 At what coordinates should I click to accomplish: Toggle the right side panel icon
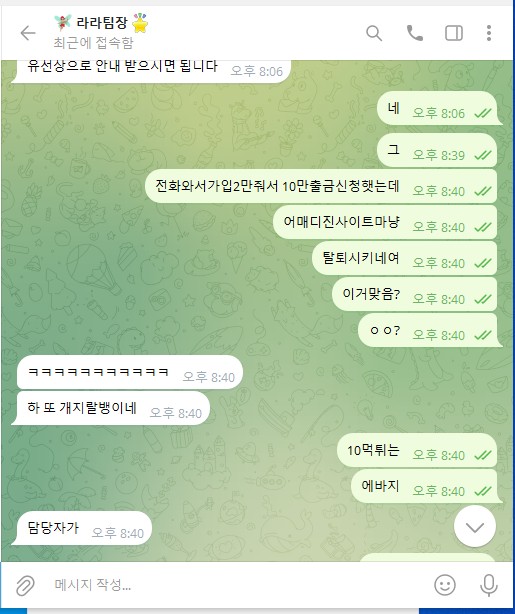454,33
